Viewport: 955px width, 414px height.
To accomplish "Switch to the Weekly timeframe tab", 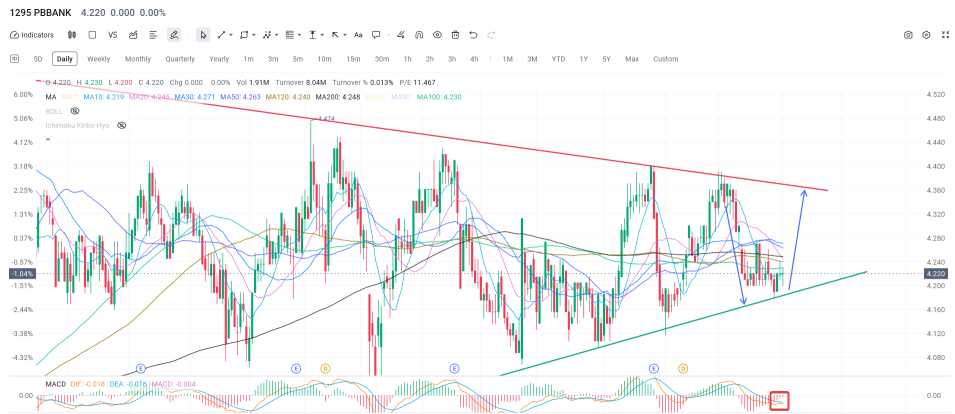I will tap(98, 59).
